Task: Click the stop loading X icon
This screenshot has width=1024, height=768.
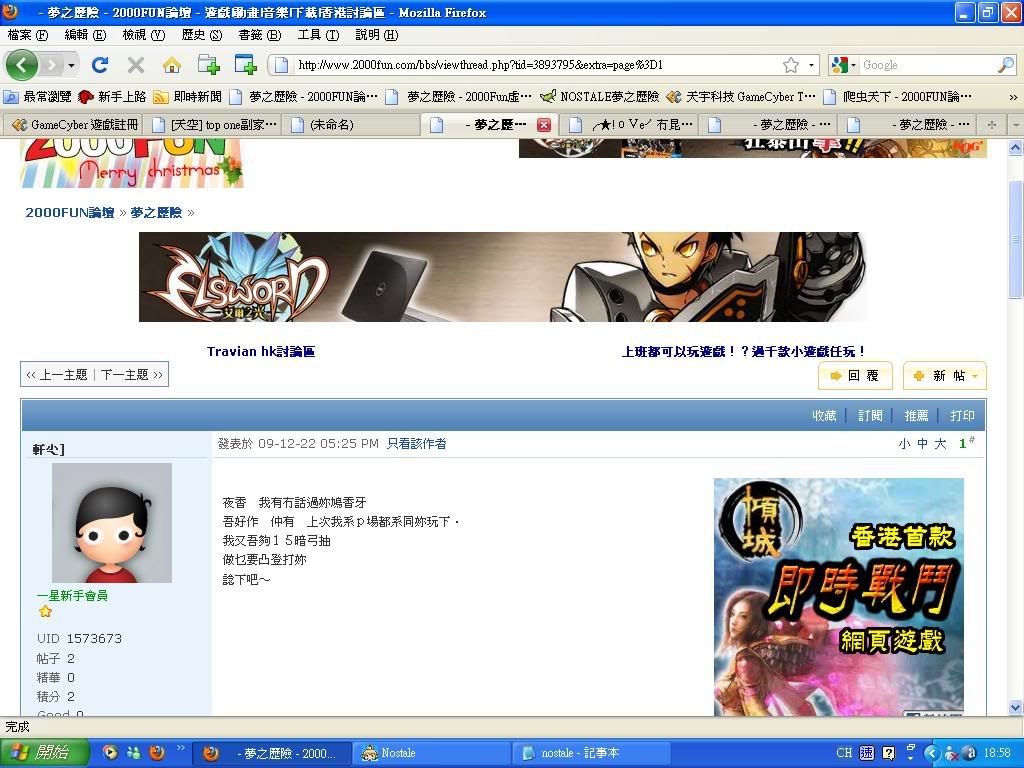Action: [136, 65]
